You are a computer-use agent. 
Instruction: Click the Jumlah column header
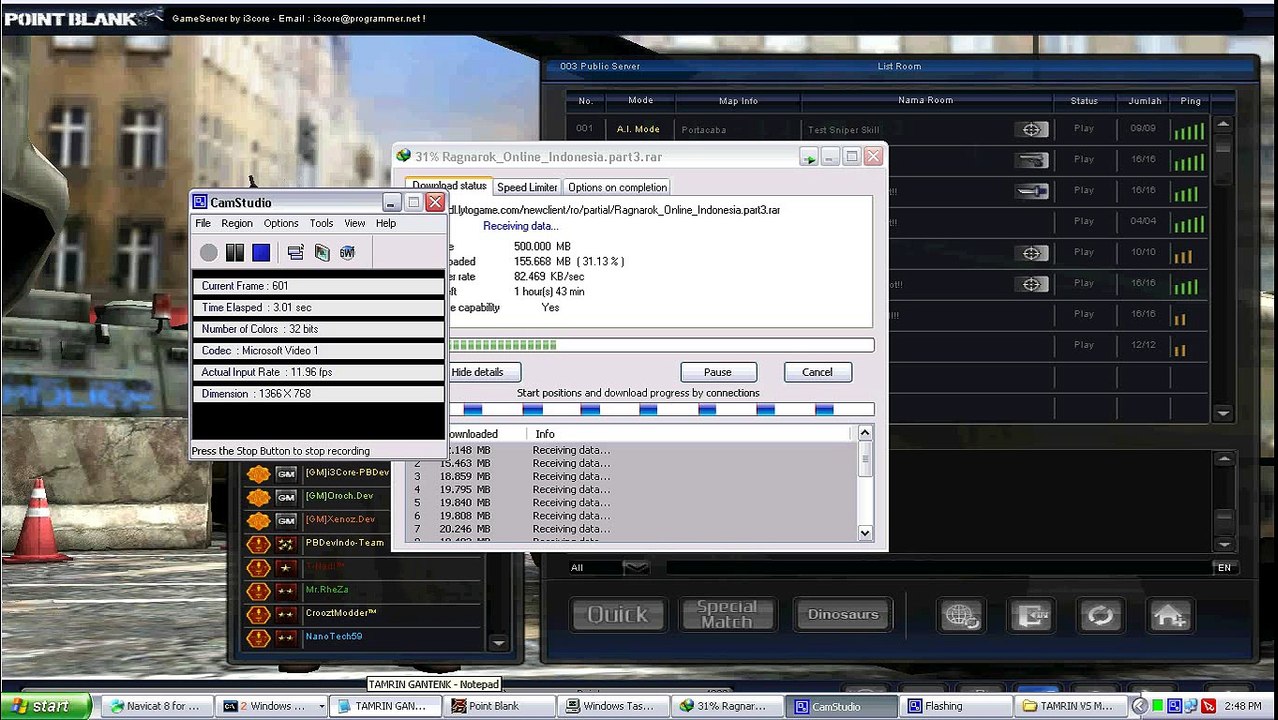[1145, 101]
